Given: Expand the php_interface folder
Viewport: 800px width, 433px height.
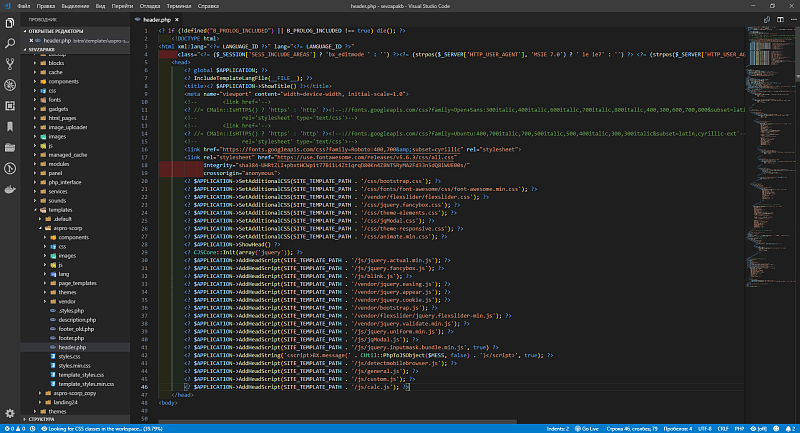Looking at the screenshot, I should 64,183.
